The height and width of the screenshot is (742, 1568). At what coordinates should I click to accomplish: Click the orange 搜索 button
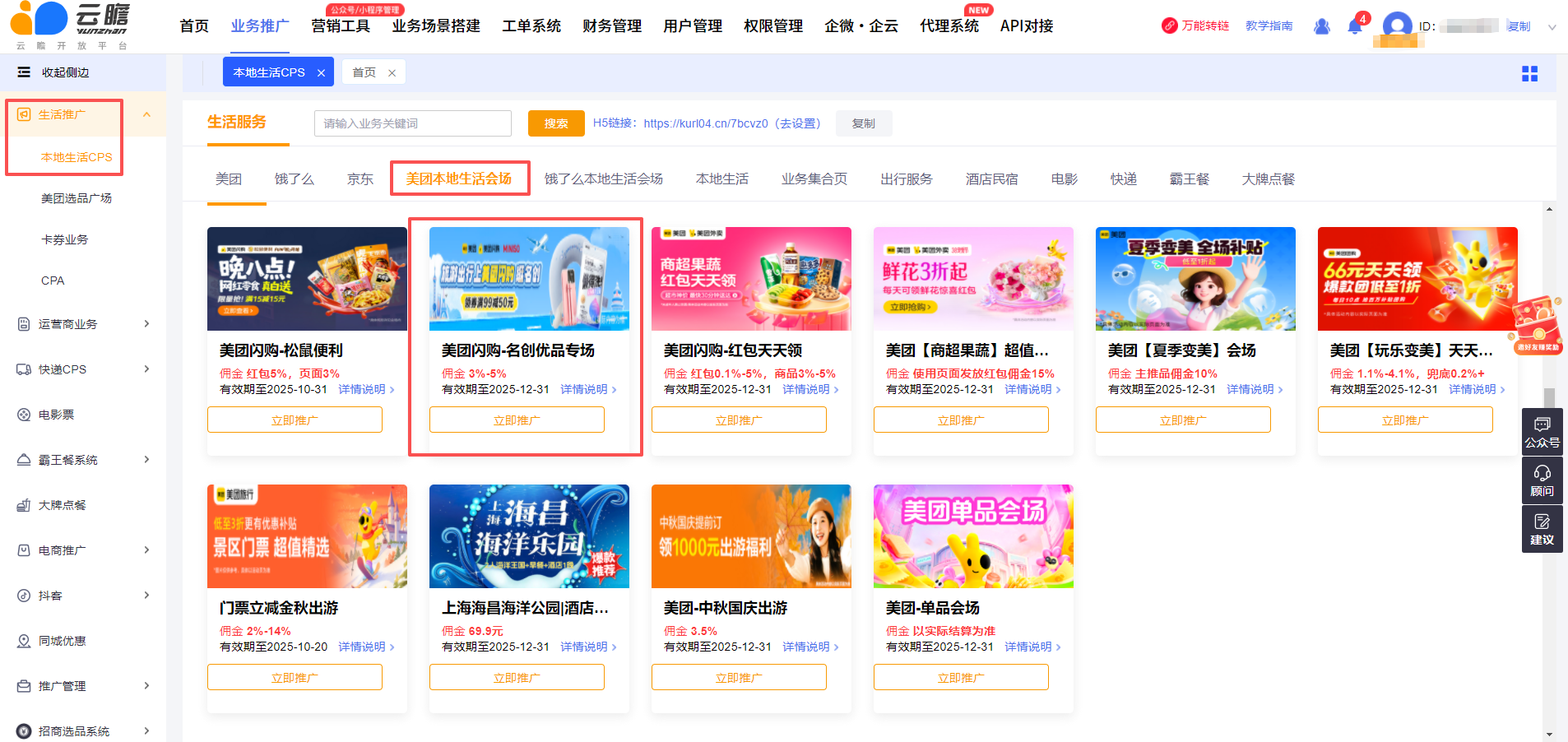pos(556,123)
